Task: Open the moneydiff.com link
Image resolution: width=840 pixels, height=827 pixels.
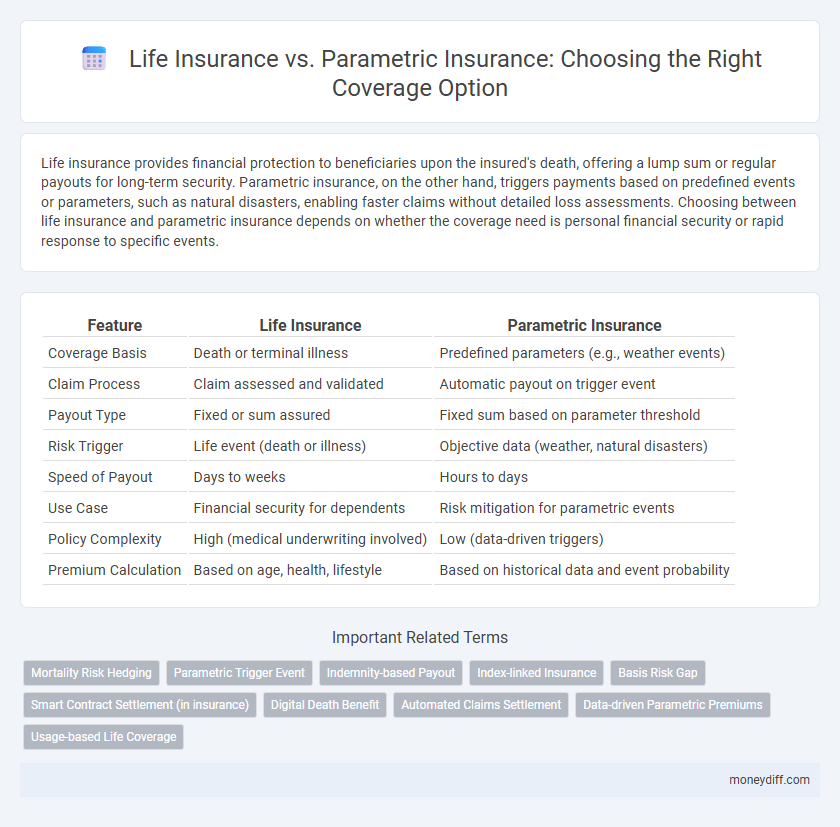Action: click(x=768, y=780)
